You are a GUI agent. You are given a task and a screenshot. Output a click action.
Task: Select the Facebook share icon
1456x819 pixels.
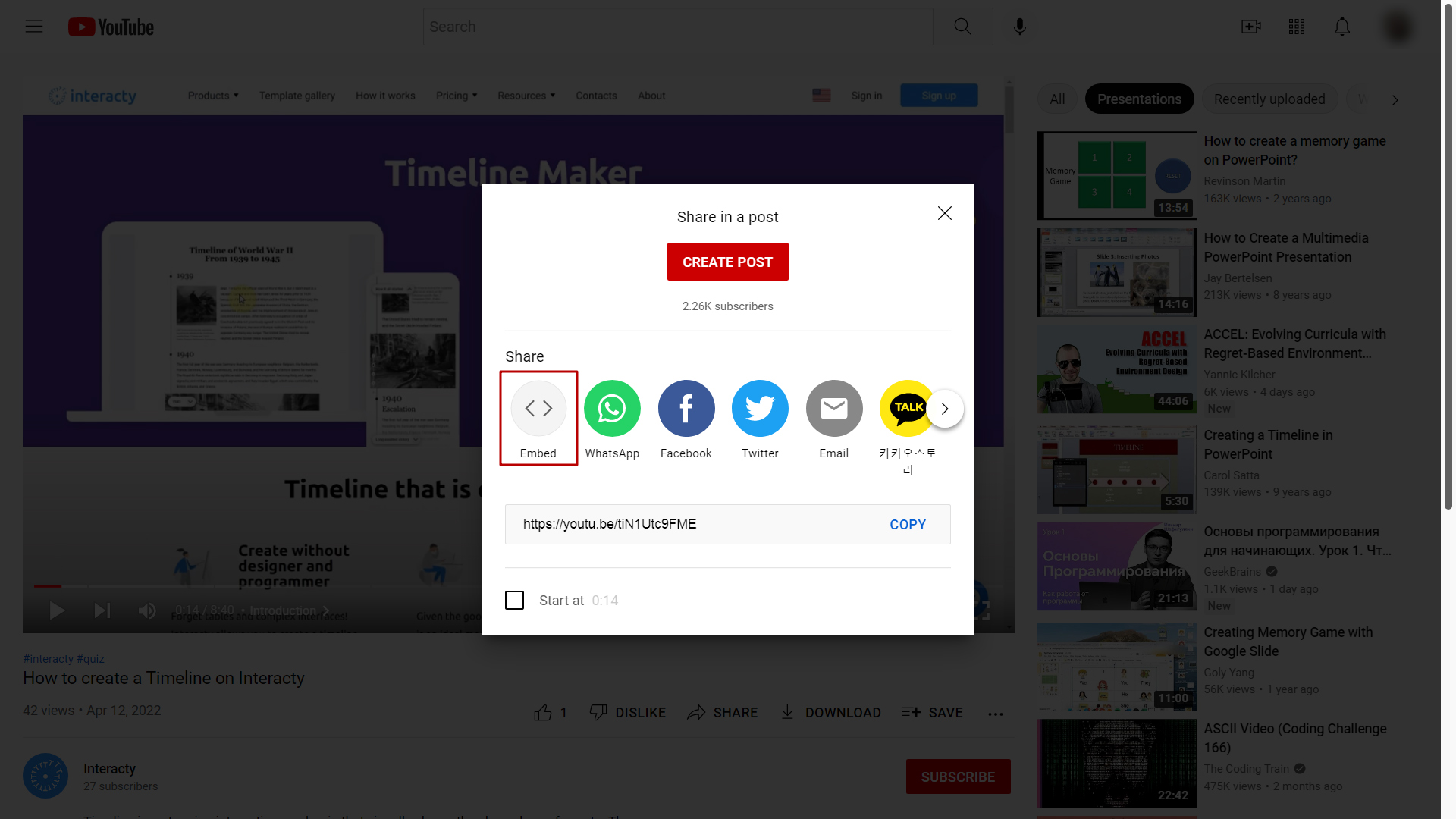tap(686, 408)
